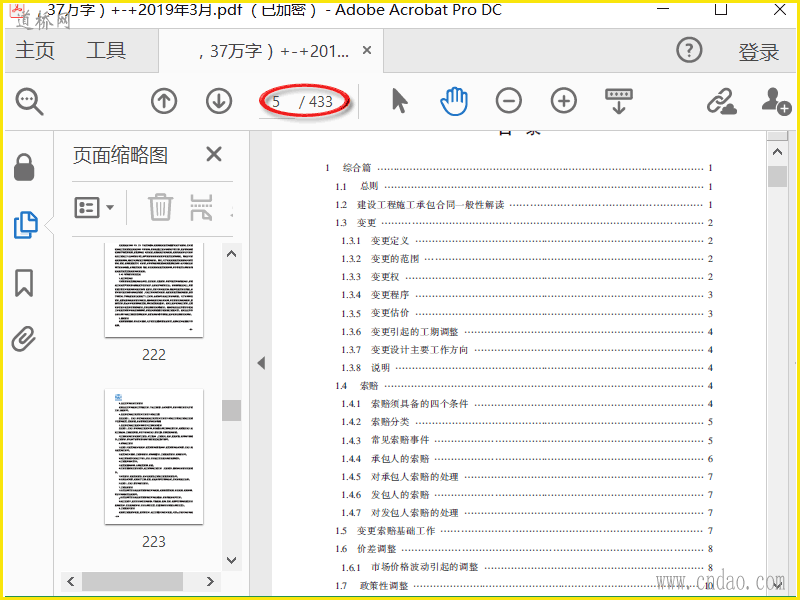
Task: Click TOC entry 1.6.1 市场价格波动引起的调整
Action: click(527, 567)
